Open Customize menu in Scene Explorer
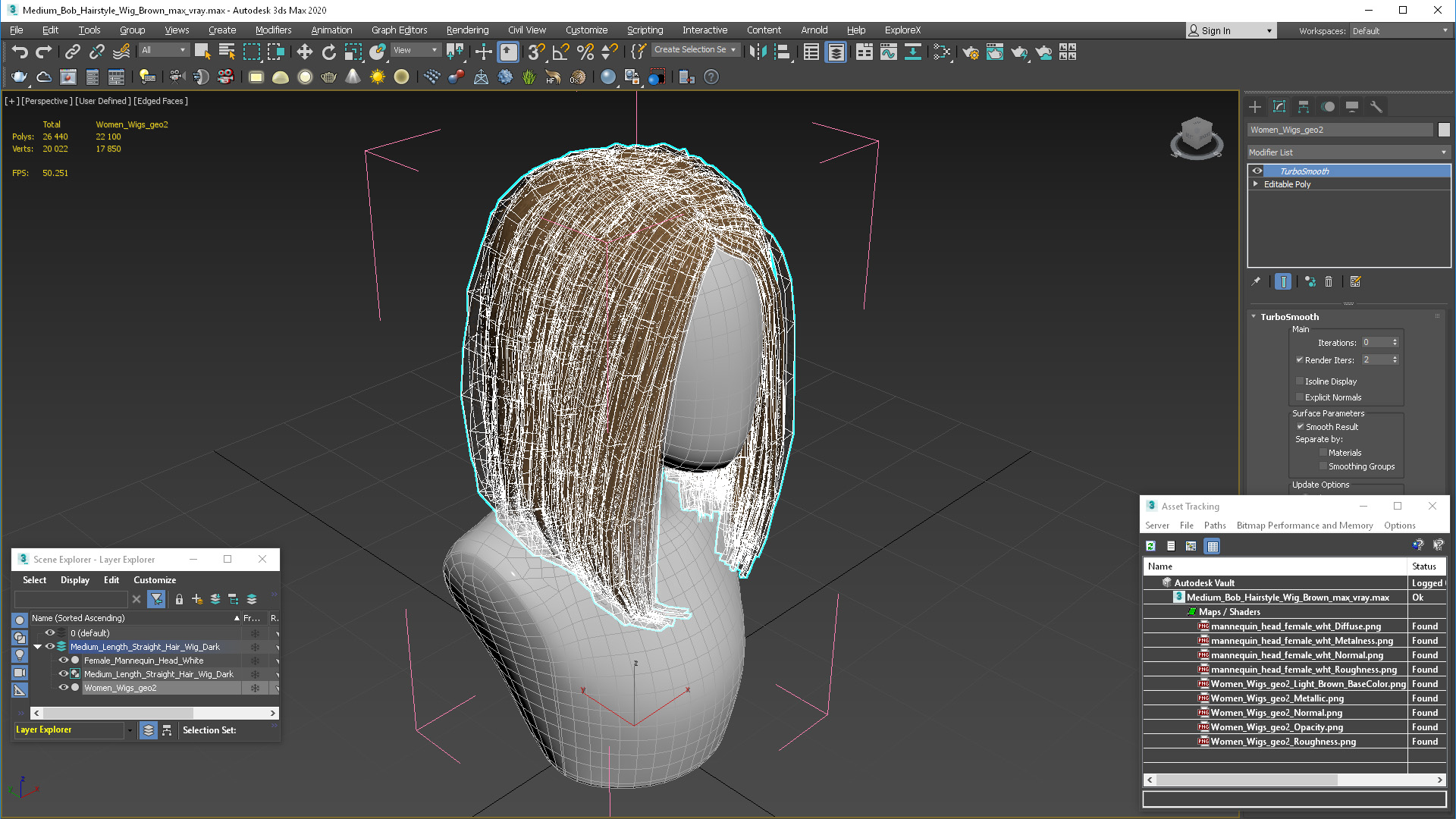Image resolution: width=1456 pixels, height=819 pixels. (x=155, y=580)
